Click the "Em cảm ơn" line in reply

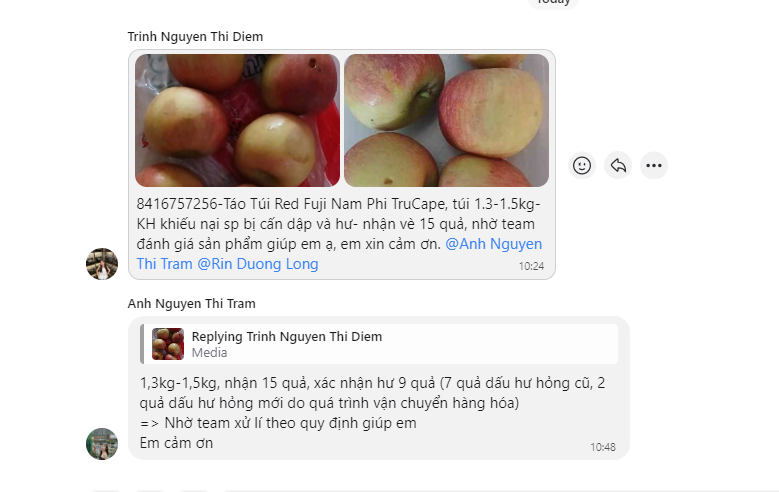coord(176,443)
